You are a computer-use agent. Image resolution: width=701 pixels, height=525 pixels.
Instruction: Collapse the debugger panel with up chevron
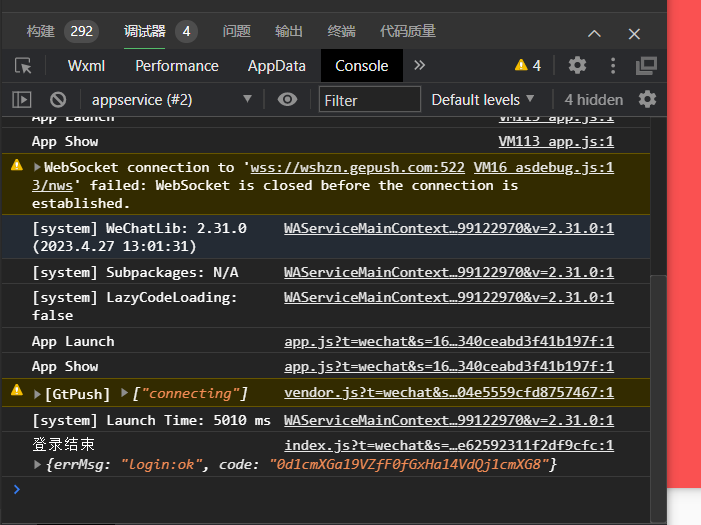pos(594,33)
